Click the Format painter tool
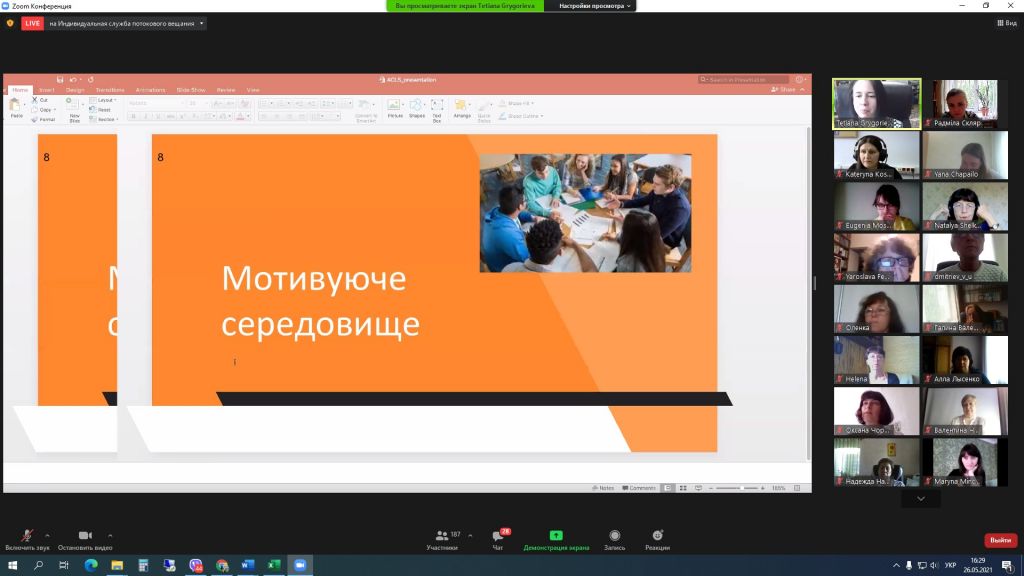Screen dimensions: 1024x576 point(44,120)
